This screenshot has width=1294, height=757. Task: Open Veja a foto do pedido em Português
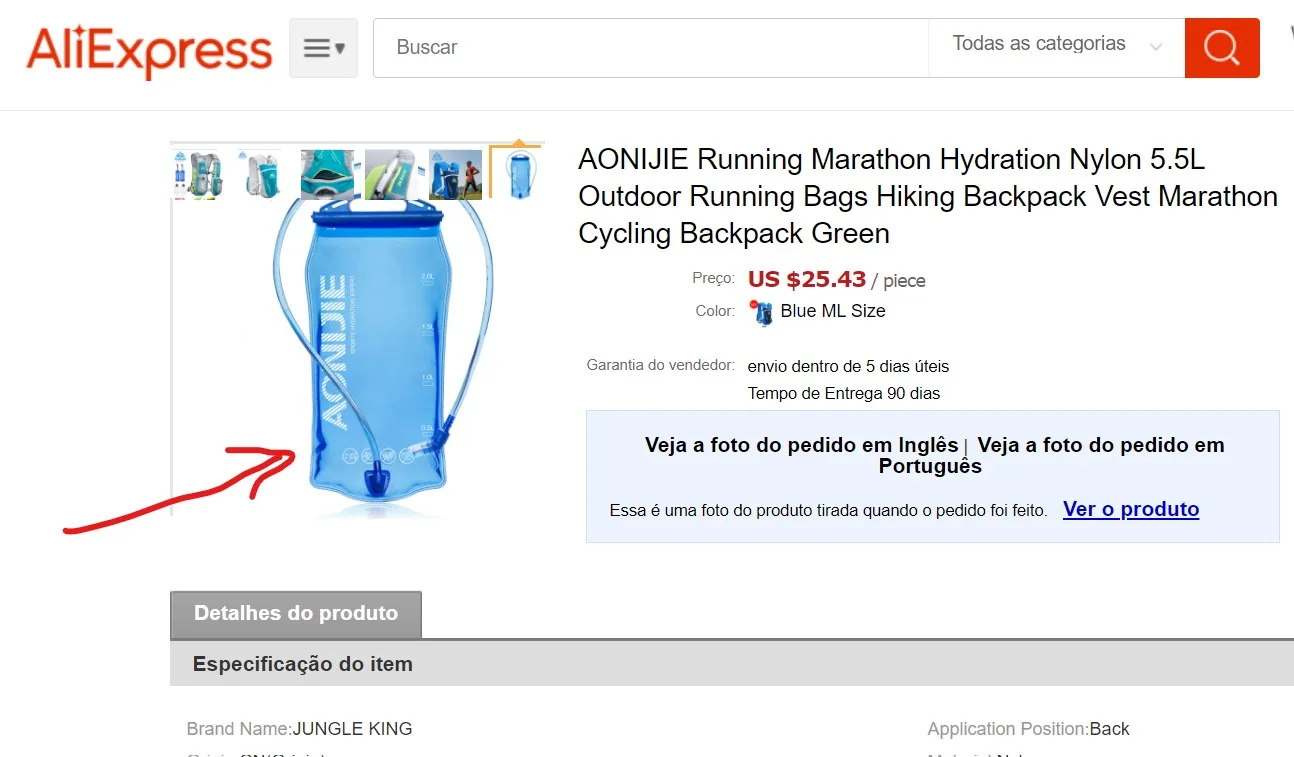click(x=1051, y=455)
